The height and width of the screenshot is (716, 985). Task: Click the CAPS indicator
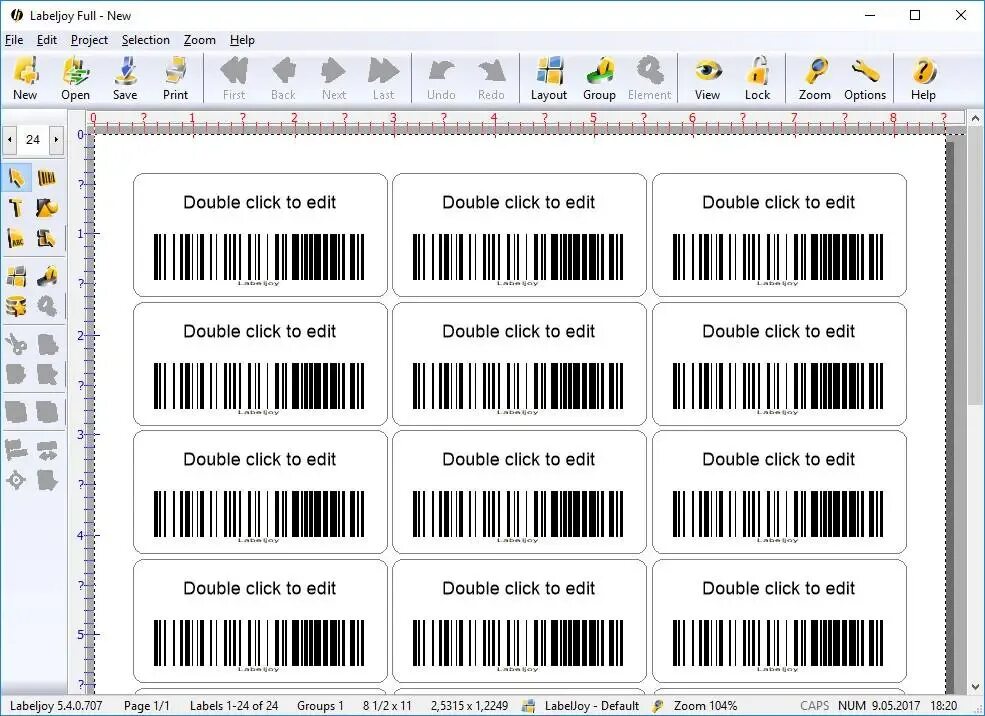(815, 705)
